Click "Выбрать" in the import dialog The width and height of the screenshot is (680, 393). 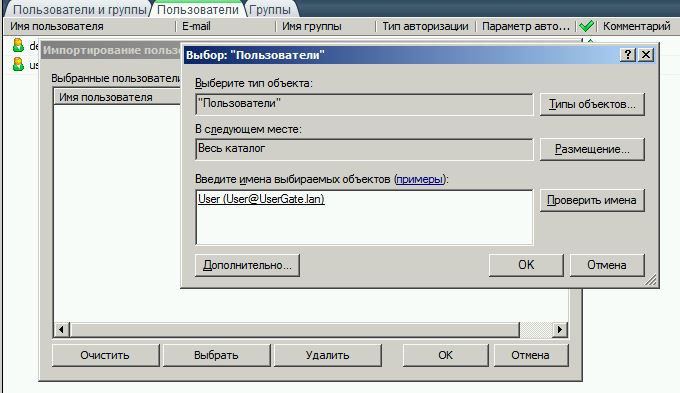(216, 355)
